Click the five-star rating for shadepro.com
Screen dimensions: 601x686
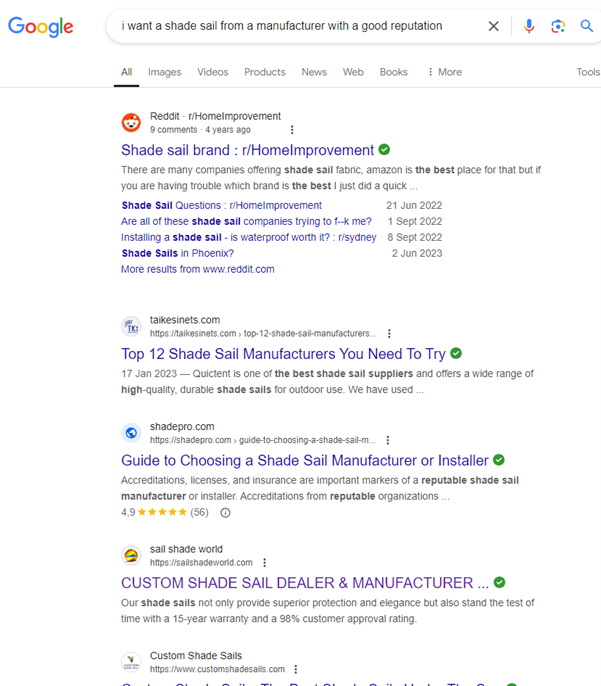[x=162, y=512]
